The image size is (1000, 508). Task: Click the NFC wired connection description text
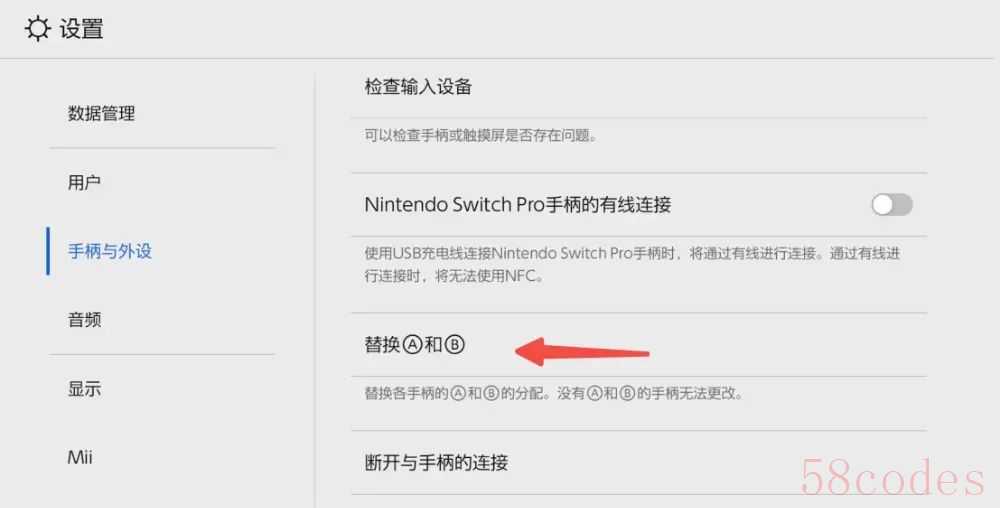coord(632,265)
